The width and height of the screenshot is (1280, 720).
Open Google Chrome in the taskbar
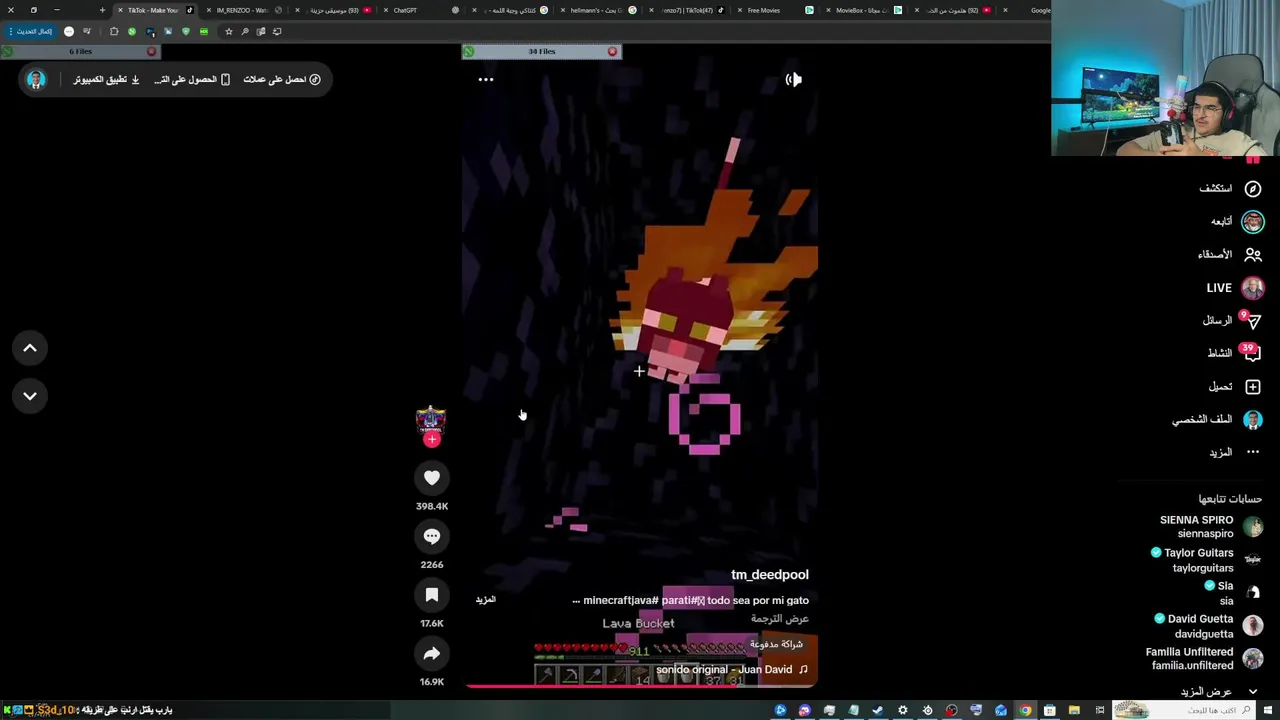pos(1025,710)
